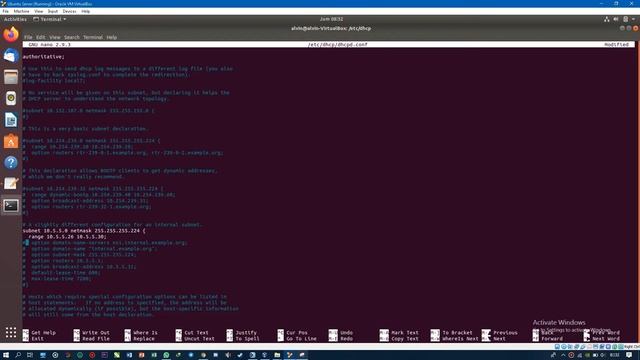
Task: Open Windows Task View icon
Action: (30, 355)
